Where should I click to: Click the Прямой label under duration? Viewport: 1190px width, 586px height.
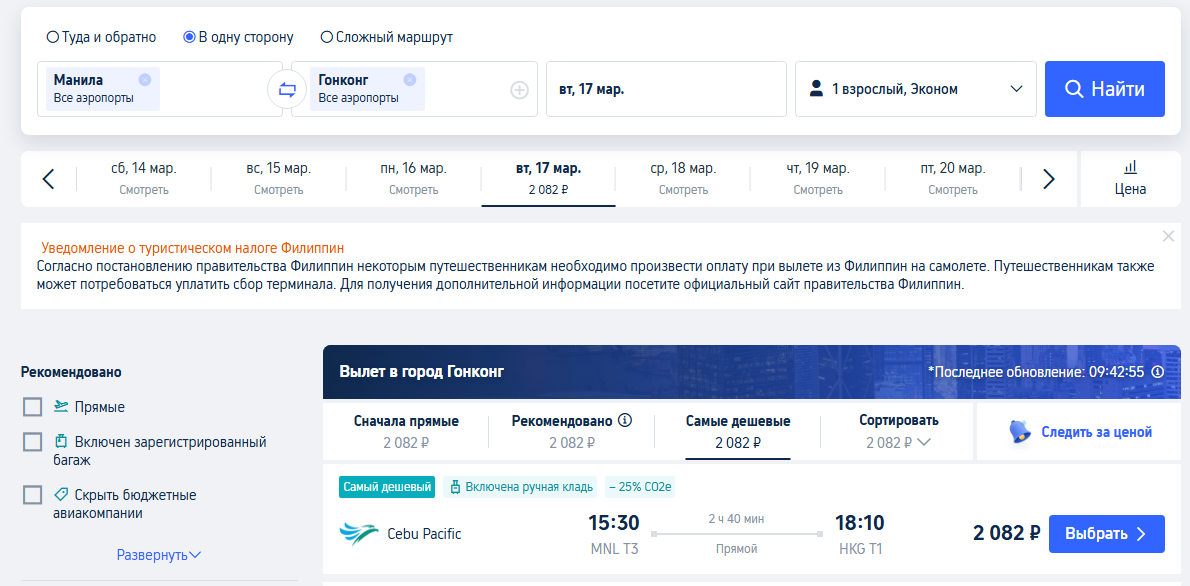tap(737, 549)
